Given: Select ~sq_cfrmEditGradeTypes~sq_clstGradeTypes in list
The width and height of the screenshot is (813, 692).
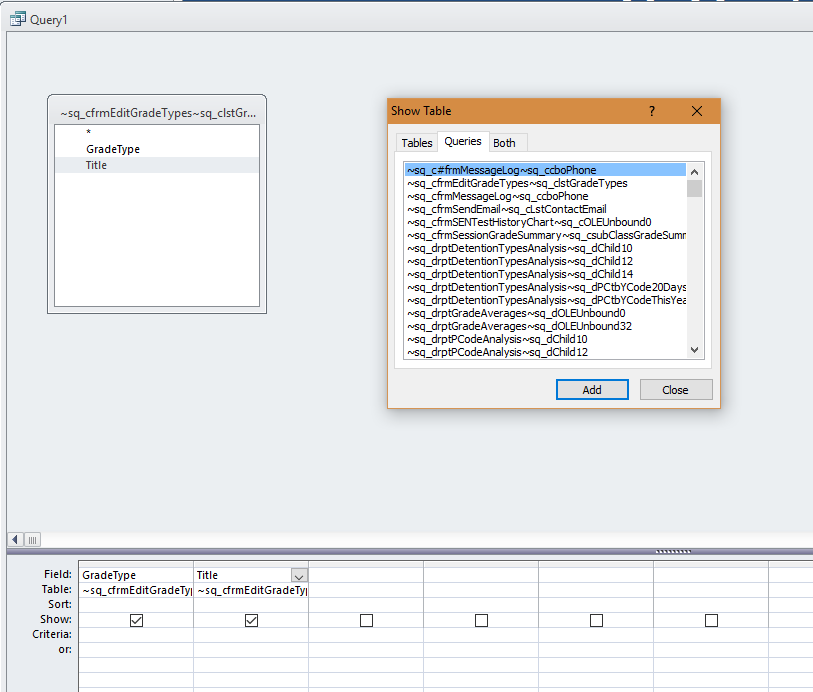Looking at the screenshot, I should coord(545,183).
